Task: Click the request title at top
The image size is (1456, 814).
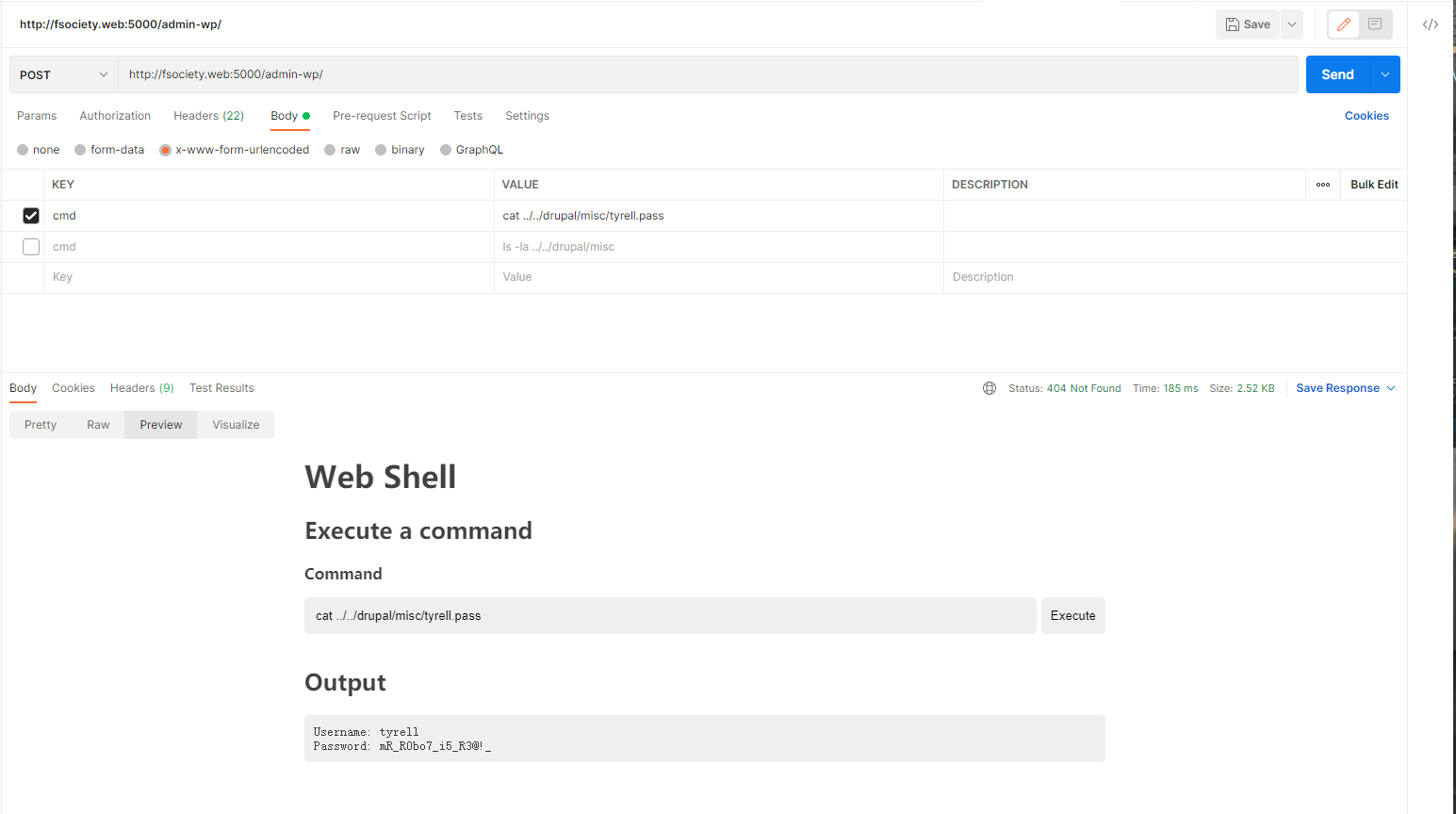Action: 121,24
